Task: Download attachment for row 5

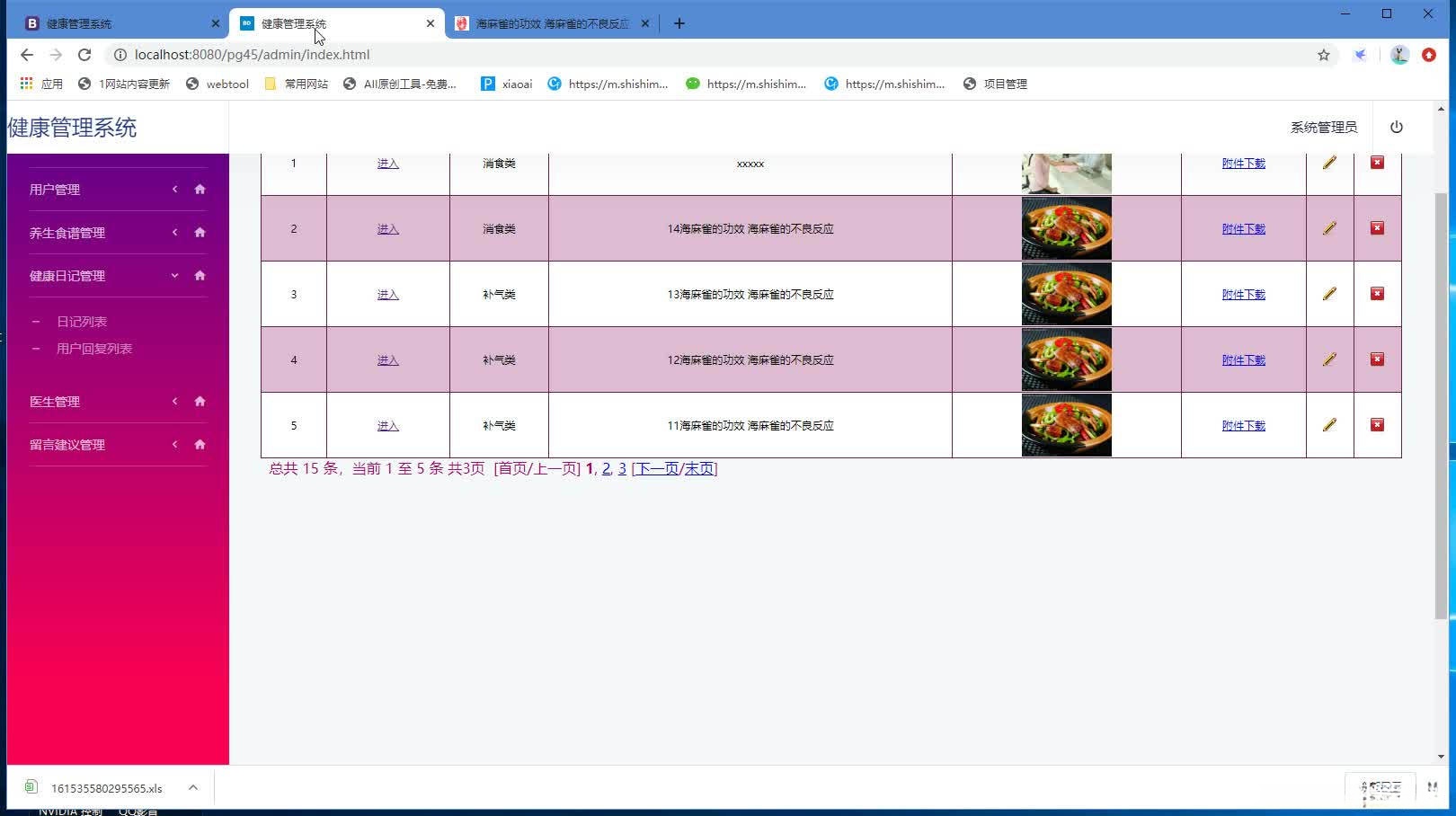Action: pos(1243,426)
